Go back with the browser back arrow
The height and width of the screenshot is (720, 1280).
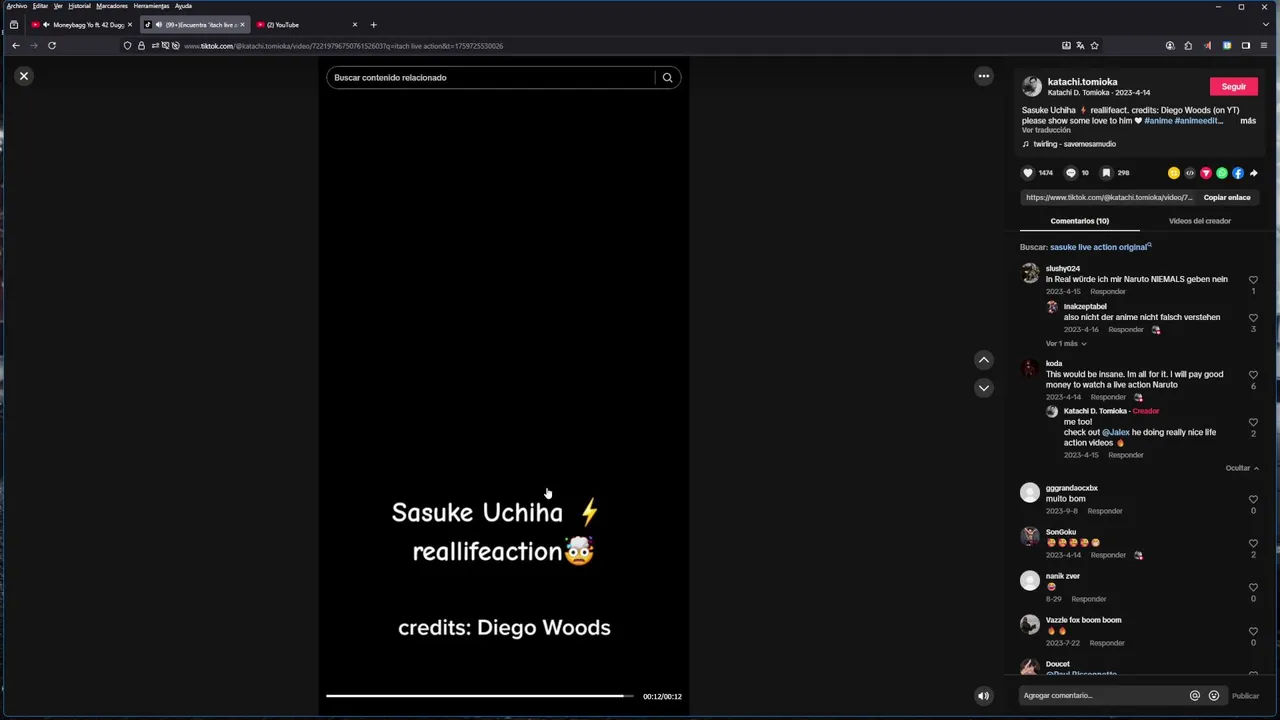tap(16, 46)
